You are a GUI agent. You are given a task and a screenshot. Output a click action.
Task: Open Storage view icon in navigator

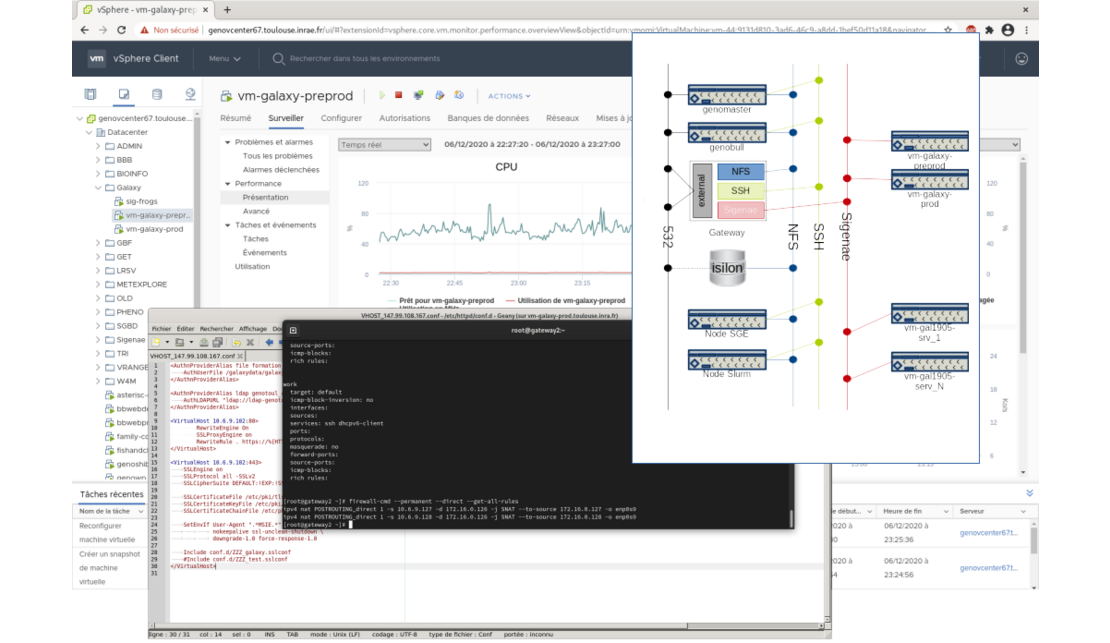[x=157, y=93]
